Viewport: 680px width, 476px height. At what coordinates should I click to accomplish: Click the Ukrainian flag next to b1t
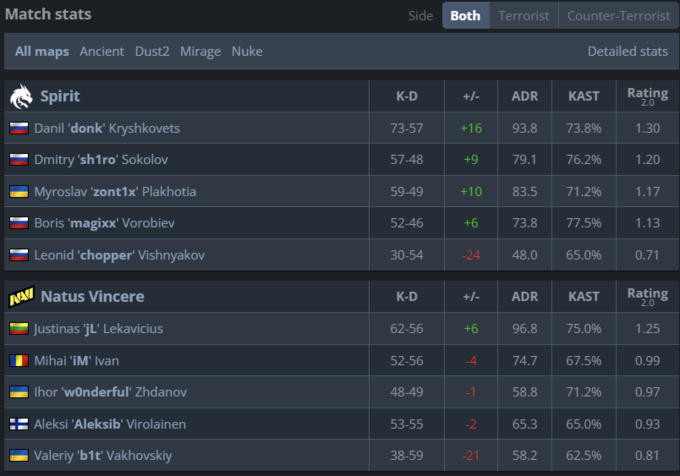point(18,455)
